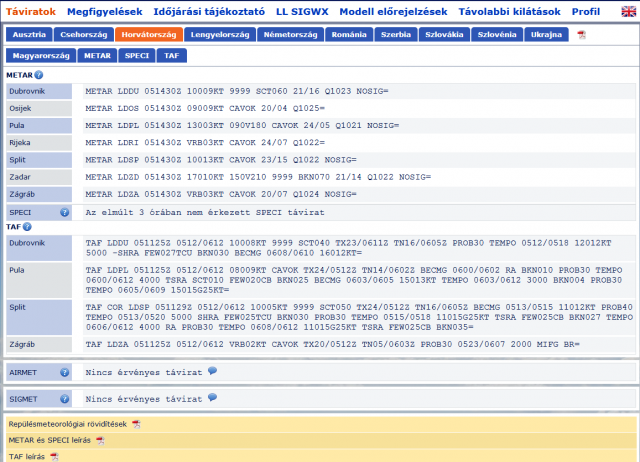Screen dimensions: 640x462
Task: Switch to the TAF tab
Action: [x=171, y=56]
